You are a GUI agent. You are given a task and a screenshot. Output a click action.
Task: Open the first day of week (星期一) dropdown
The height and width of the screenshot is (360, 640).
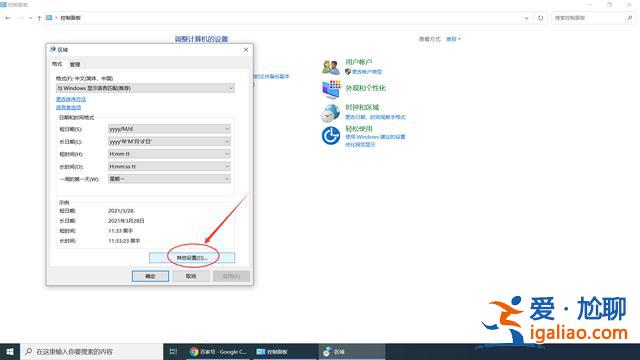coord(169,179)
